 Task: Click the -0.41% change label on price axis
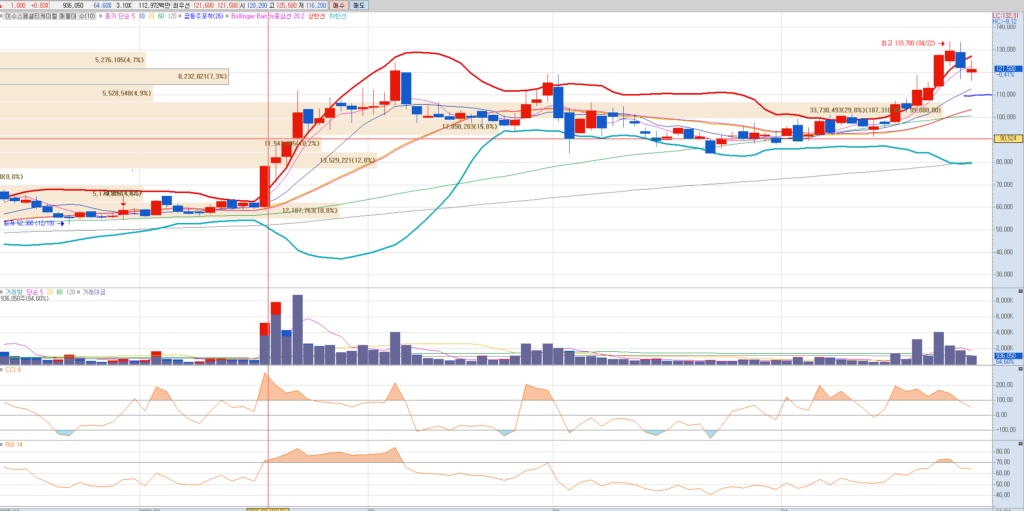[1004, 75]
